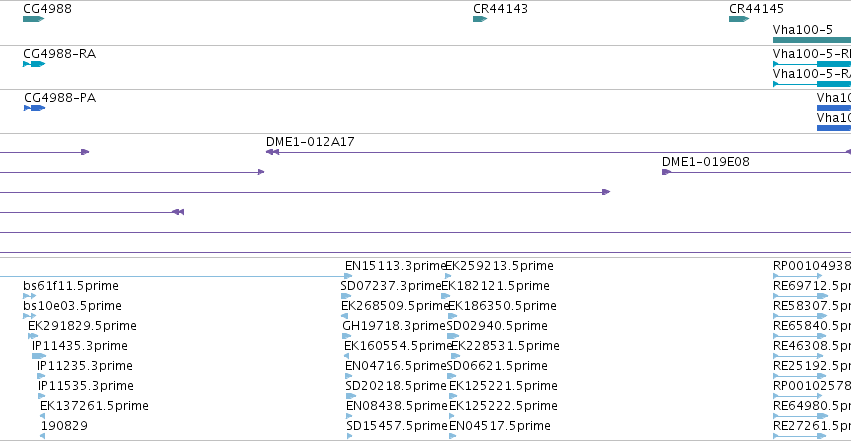Screen dimensions: 851x441
Task: Click the arrow glyph under EK228531.5prime
Action: click(455, 356)
